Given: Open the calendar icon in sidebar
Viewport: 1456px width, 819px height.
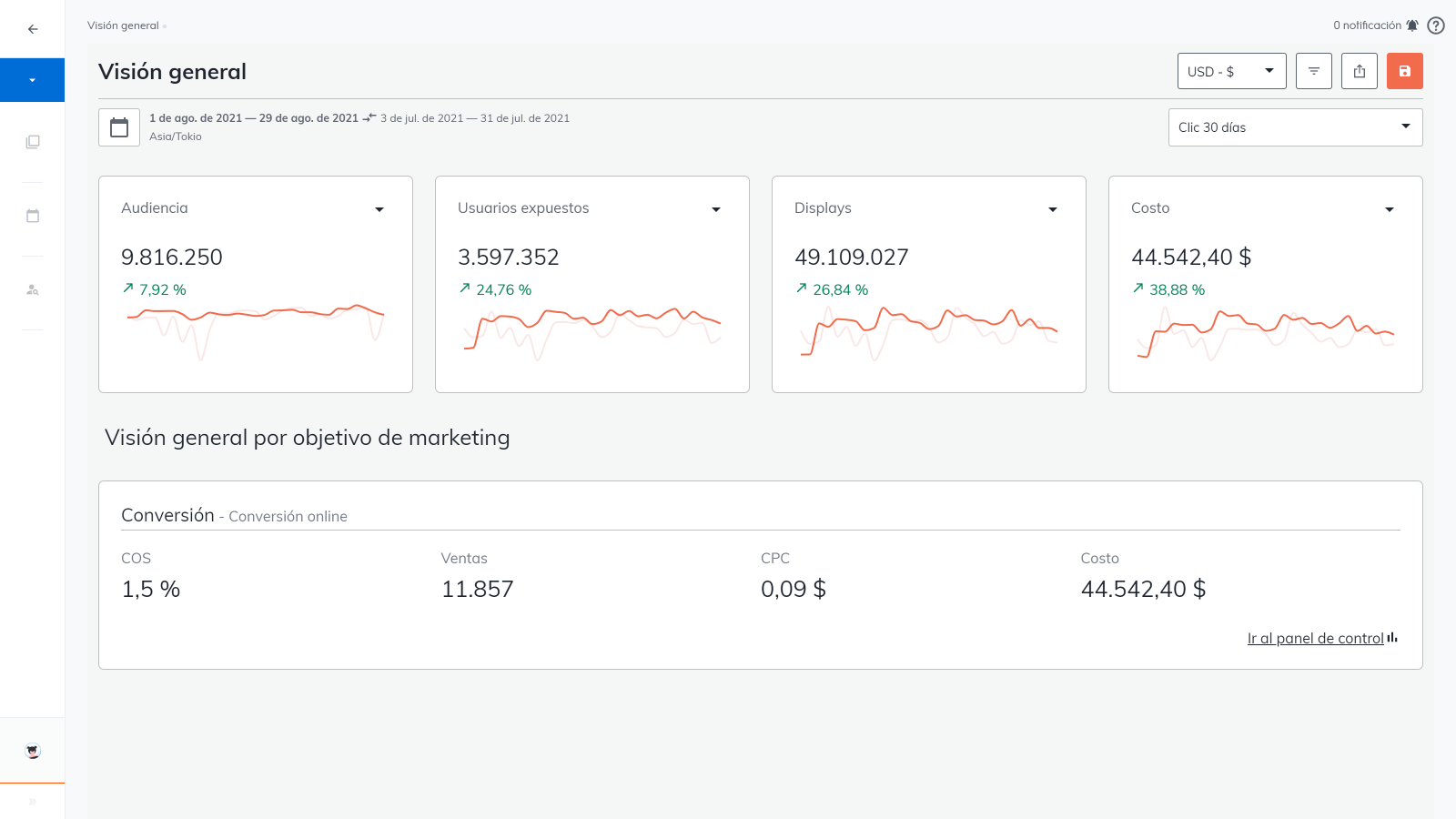Looking at the screenshot, I should [33, 216].
